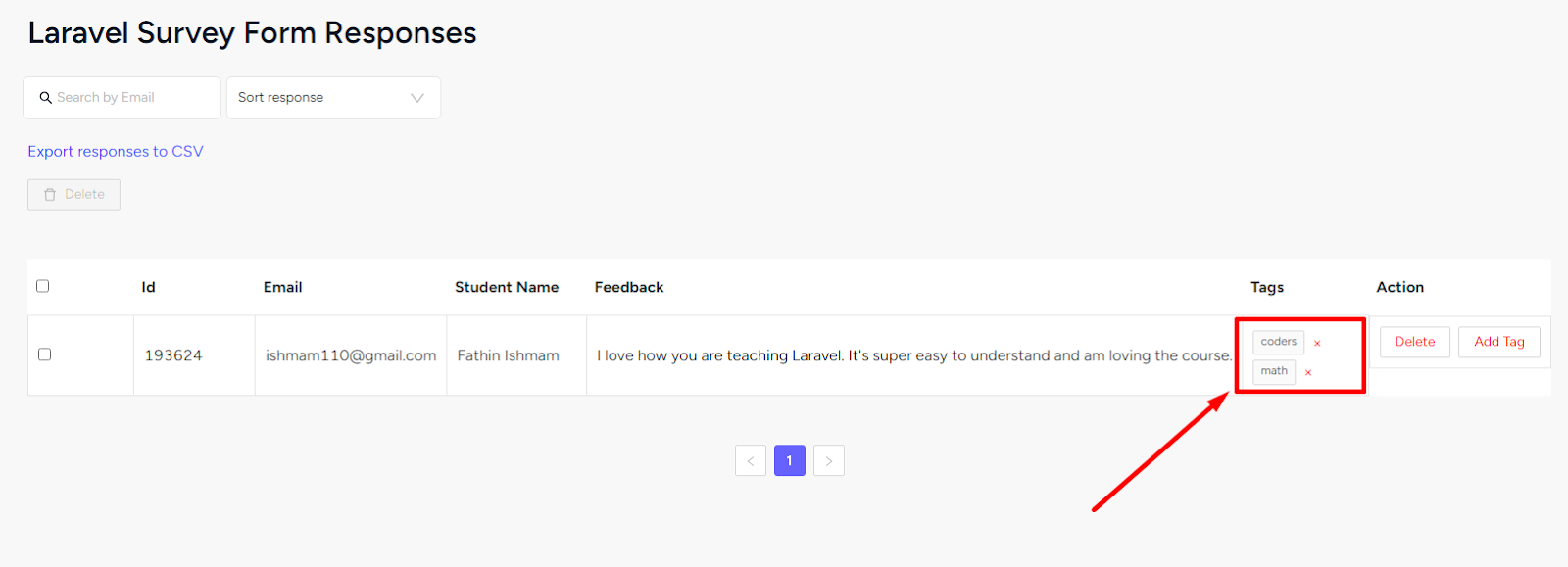This screenshot has height=567, width=1568.
Task: Select the row checkbox for response 193624
Action: [44, 354]
